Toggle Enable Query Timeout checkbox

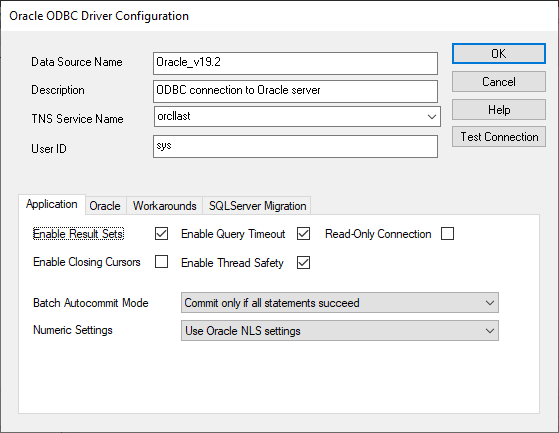[x=303, y=234]
